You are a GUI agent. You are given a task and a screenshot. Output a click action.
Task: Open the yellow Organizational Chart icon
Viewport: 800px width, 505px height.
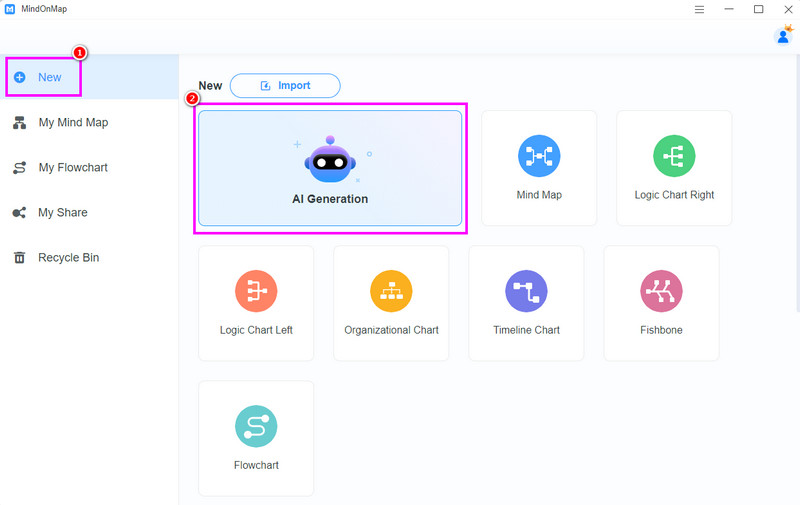[391, 291]
